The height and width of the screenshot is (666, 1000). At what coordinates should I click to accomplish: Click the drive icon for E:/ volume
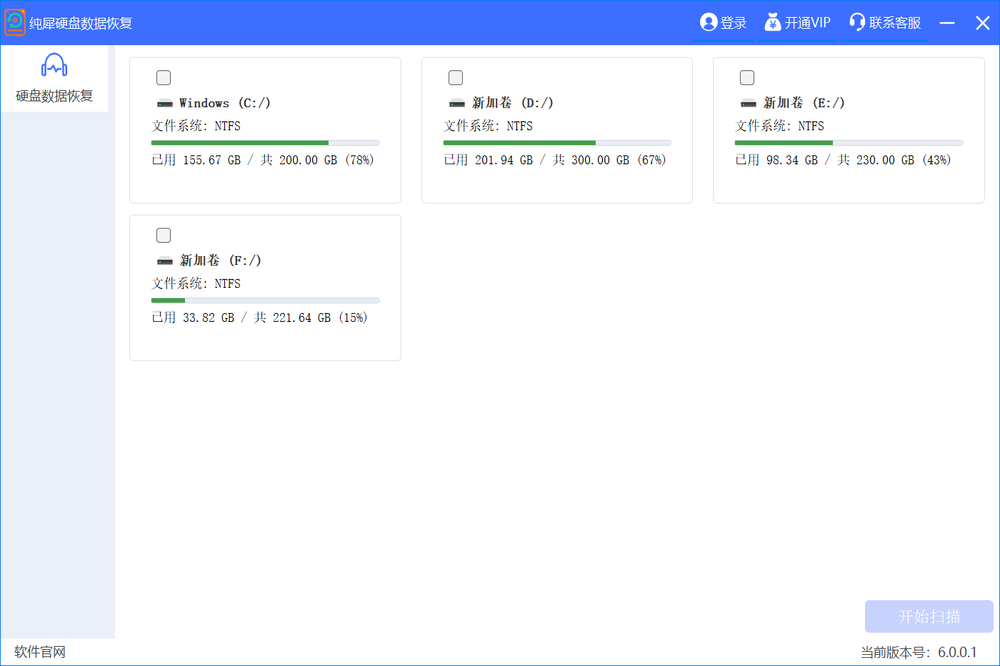[749, 103]
